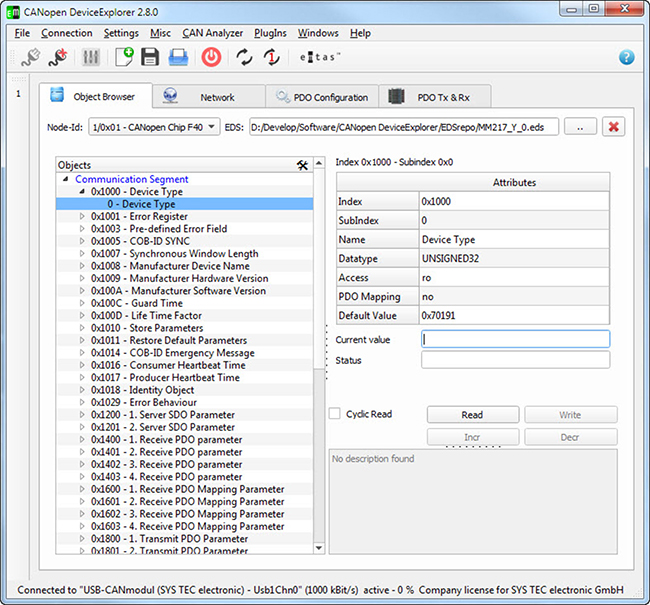The image size is (650, 605).
Task: Click the Read button
Action: coord(472,415)
